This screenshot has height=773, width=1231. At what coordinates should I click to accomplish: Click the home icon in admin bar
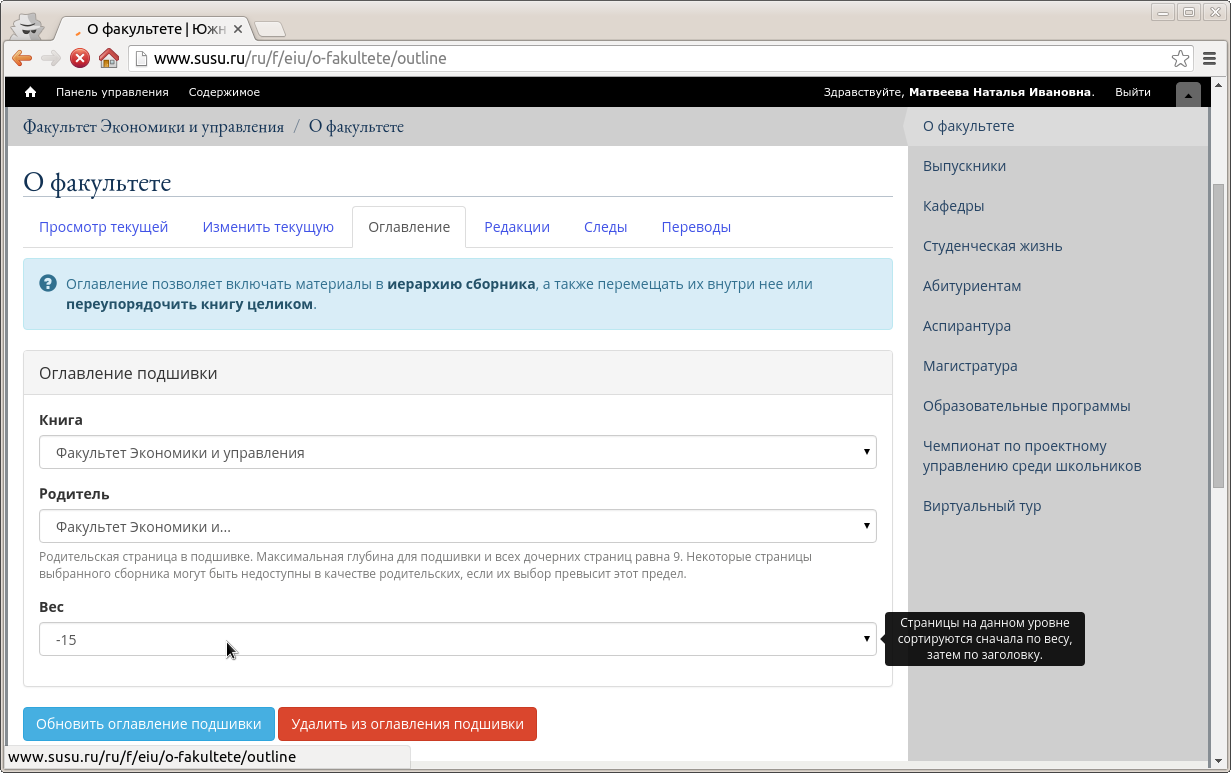point(30,92)
